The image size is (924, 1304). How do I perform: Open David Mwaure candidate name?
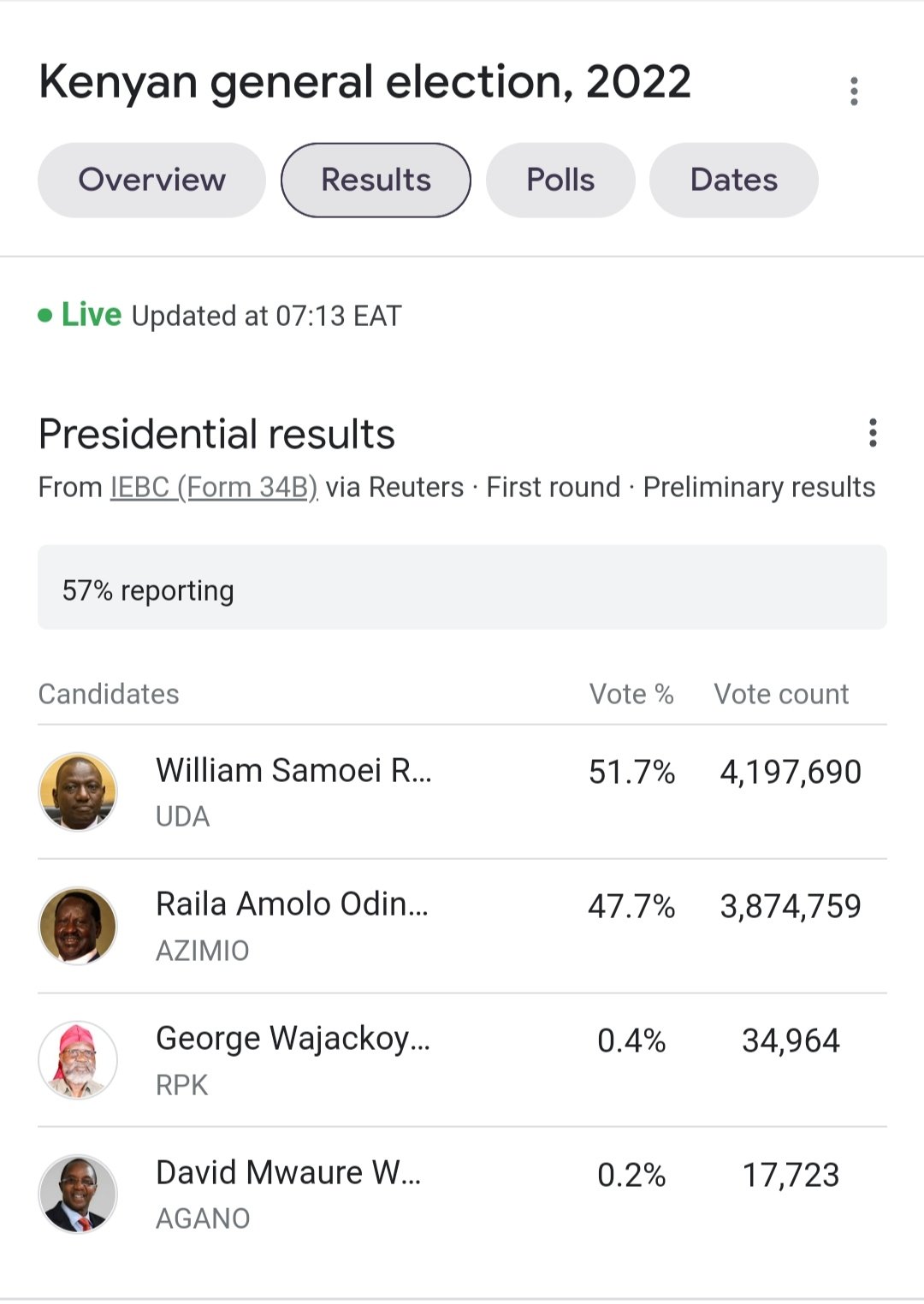[288, 1173]
